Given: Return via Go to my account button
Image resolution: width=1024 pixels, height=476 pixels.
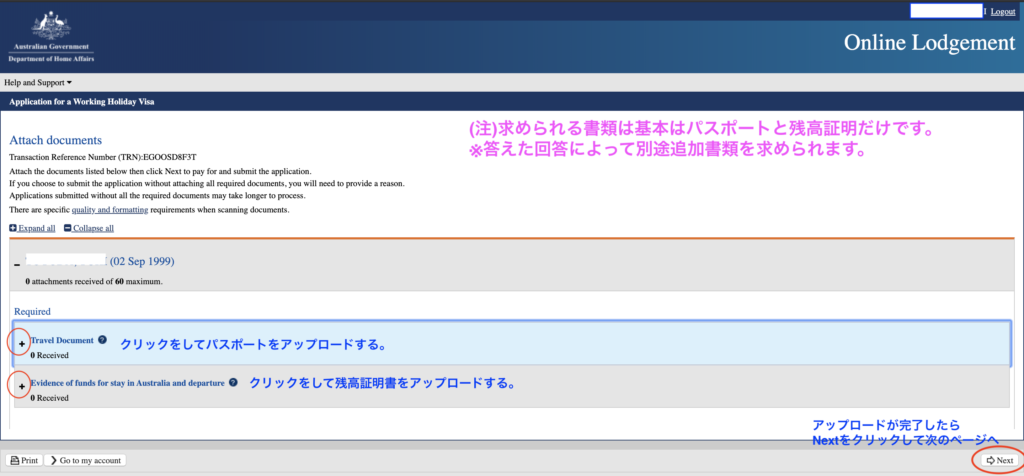Looking at the screenshot, I should coord(86,460).
